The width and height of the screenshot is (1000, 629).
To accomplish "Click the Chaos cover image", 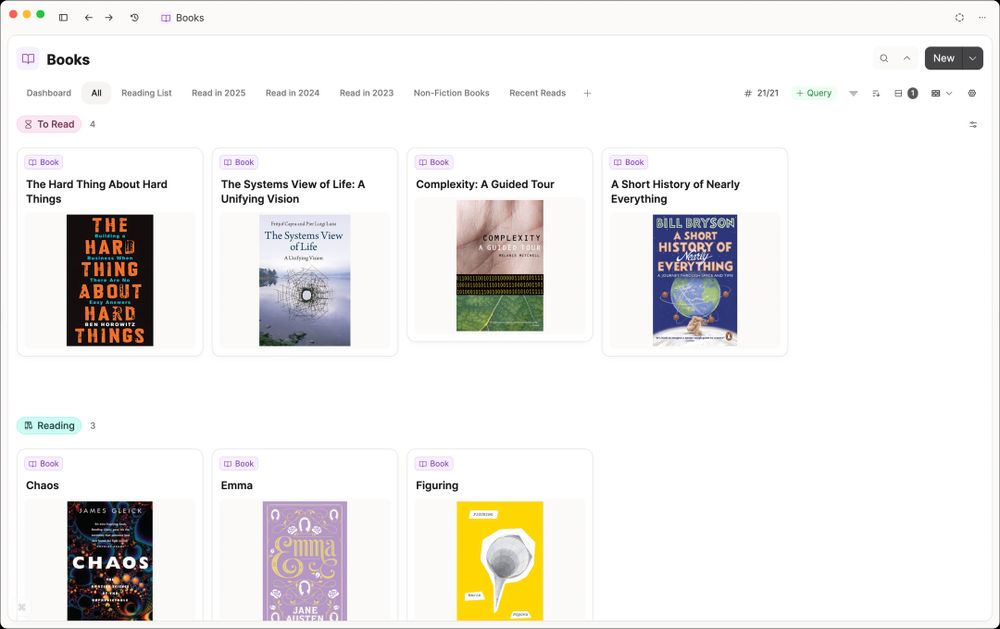I will [x=110, y=561].
